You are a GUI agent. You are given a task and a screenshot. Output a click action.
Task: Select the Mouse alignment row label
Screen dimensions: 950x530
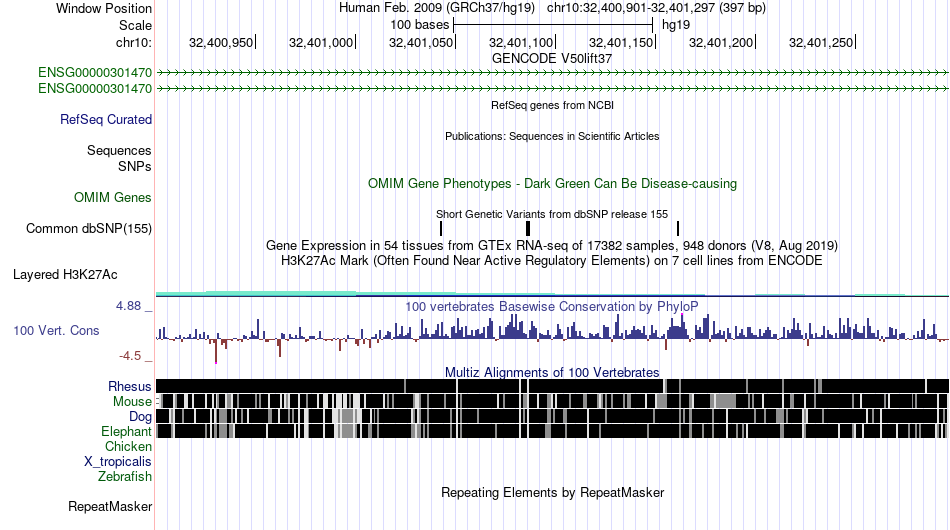click(132, 402)
